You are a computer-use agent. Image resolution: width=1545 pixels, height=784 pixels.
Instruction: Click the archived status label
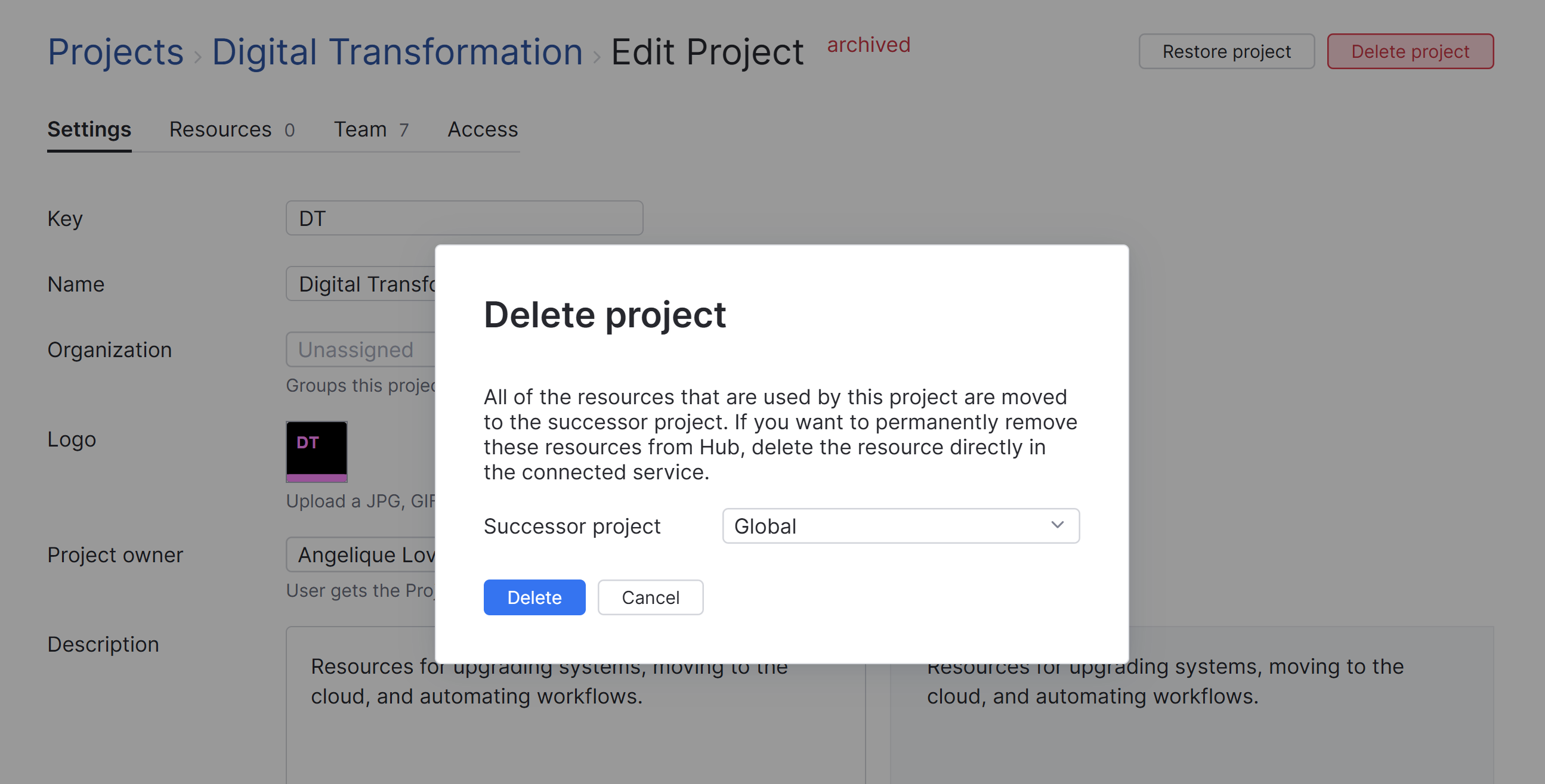[869, 45]
